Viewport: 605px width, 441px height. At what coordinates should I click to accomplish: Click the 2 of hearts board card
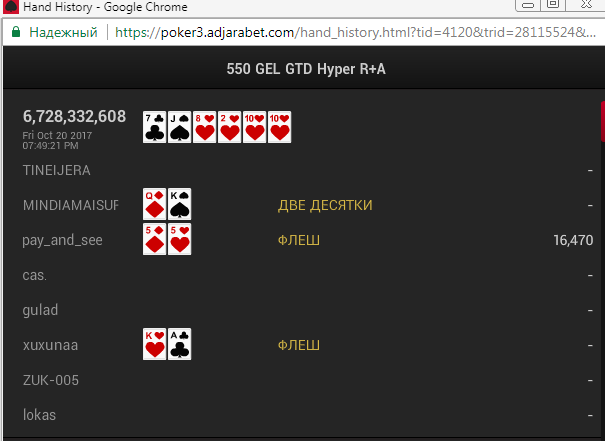coord(230,127)
